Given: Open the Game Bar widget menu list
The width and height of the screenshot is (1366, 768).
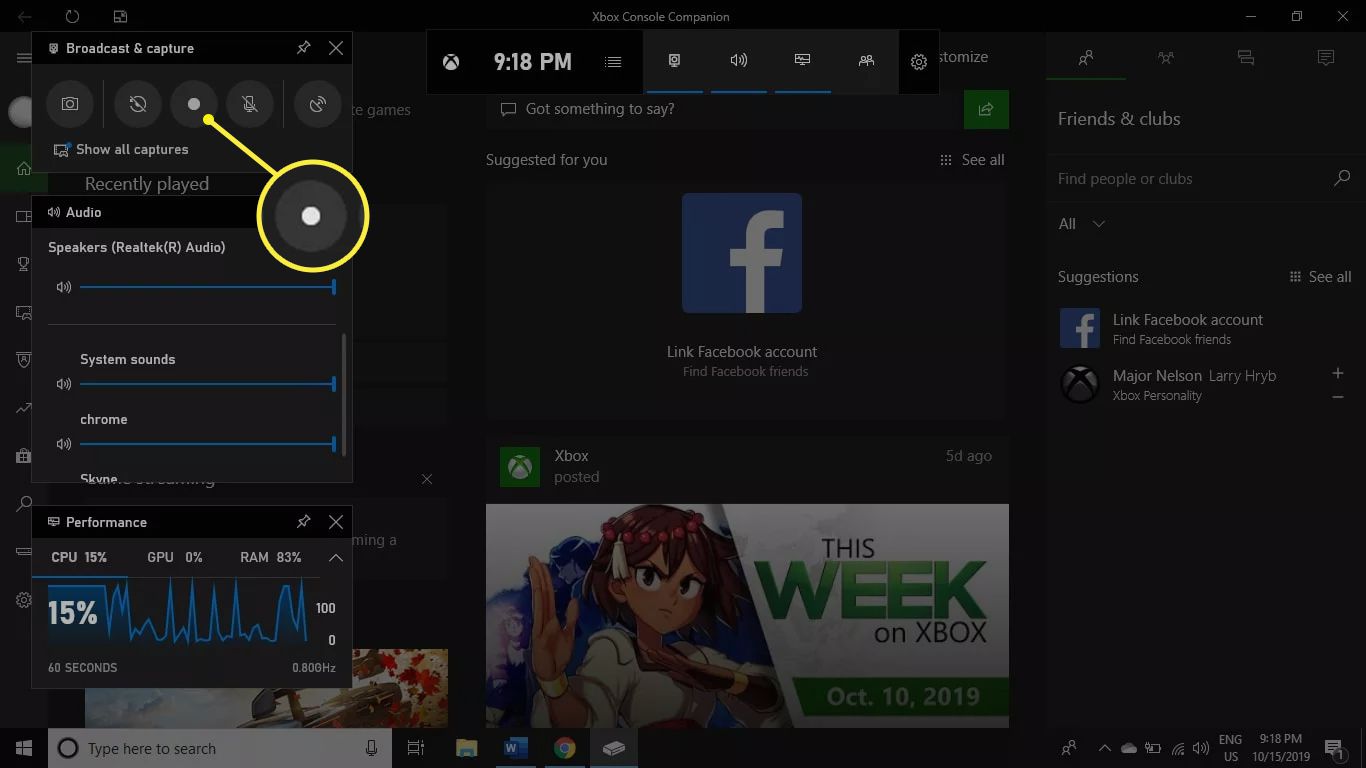Looking at the screenshot, I should [613, 62].
